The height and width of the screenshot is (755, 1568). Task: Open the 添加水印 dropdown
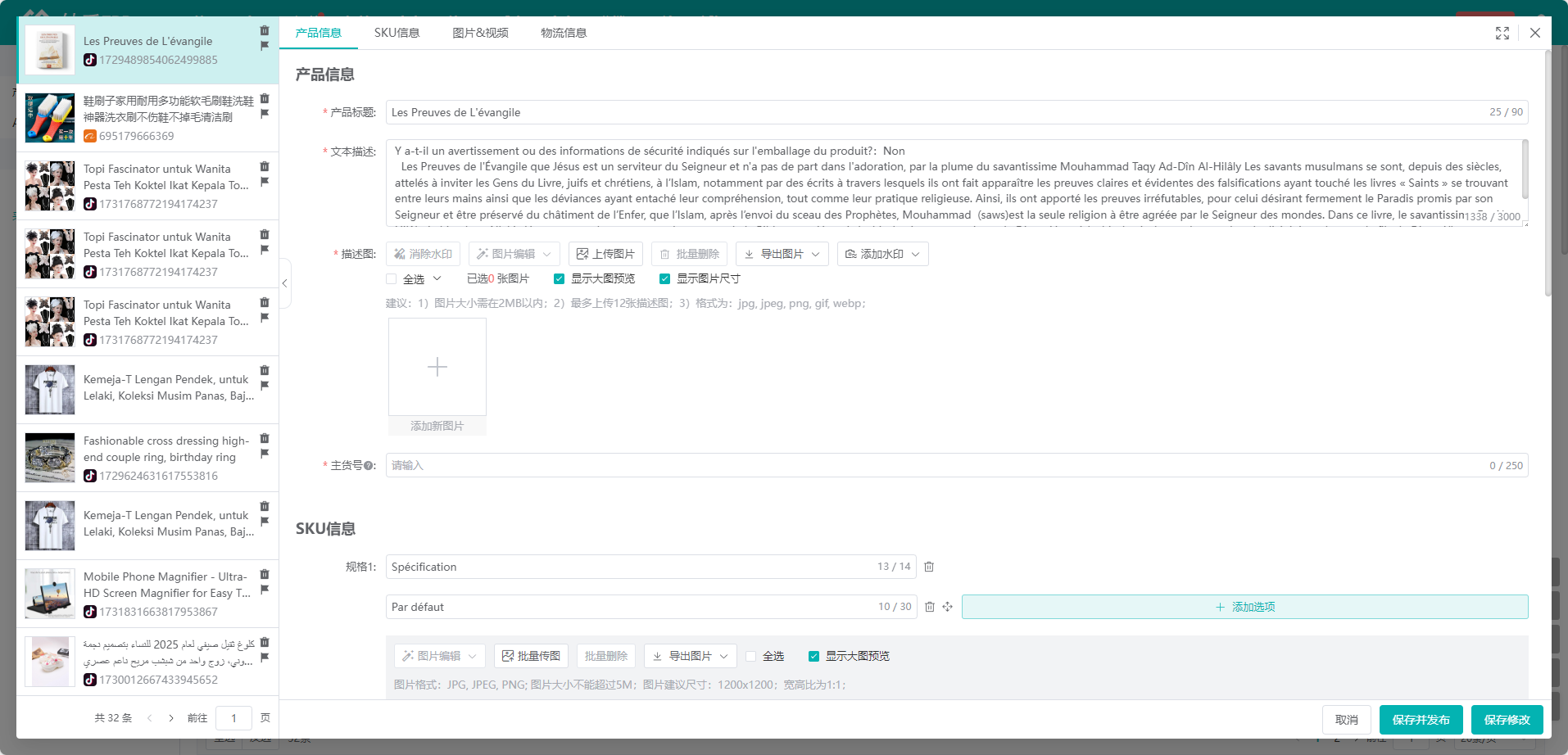click(x=883, y=254)
